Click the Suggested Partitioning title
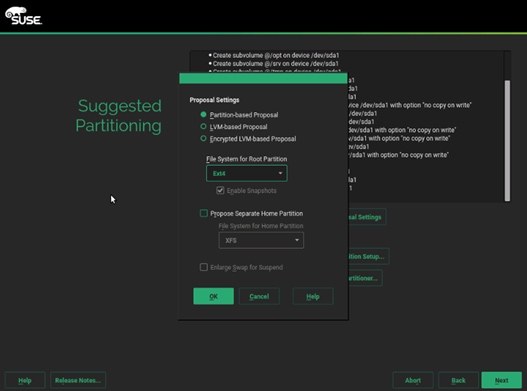The width and height of the screenshot is (527, 391). (119, 116)
